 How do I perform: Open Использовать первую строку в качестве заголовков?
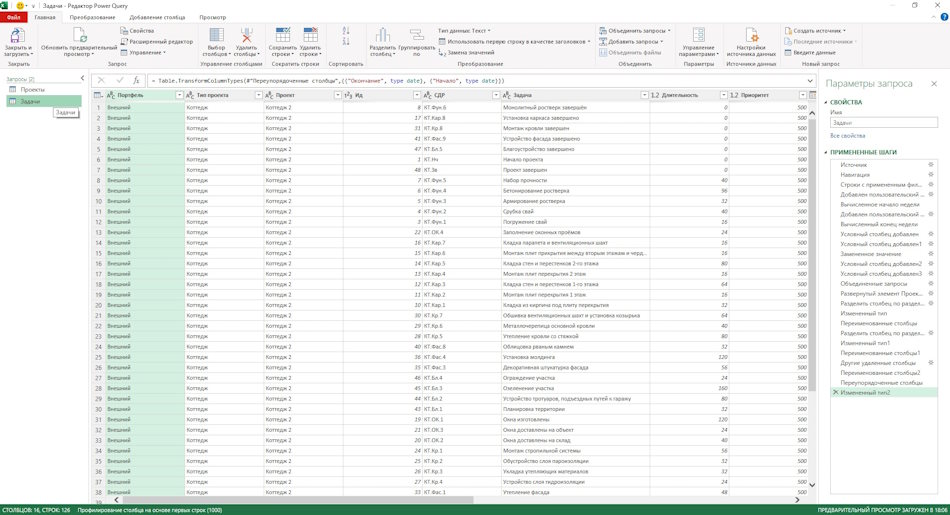[x=514, y=41]
